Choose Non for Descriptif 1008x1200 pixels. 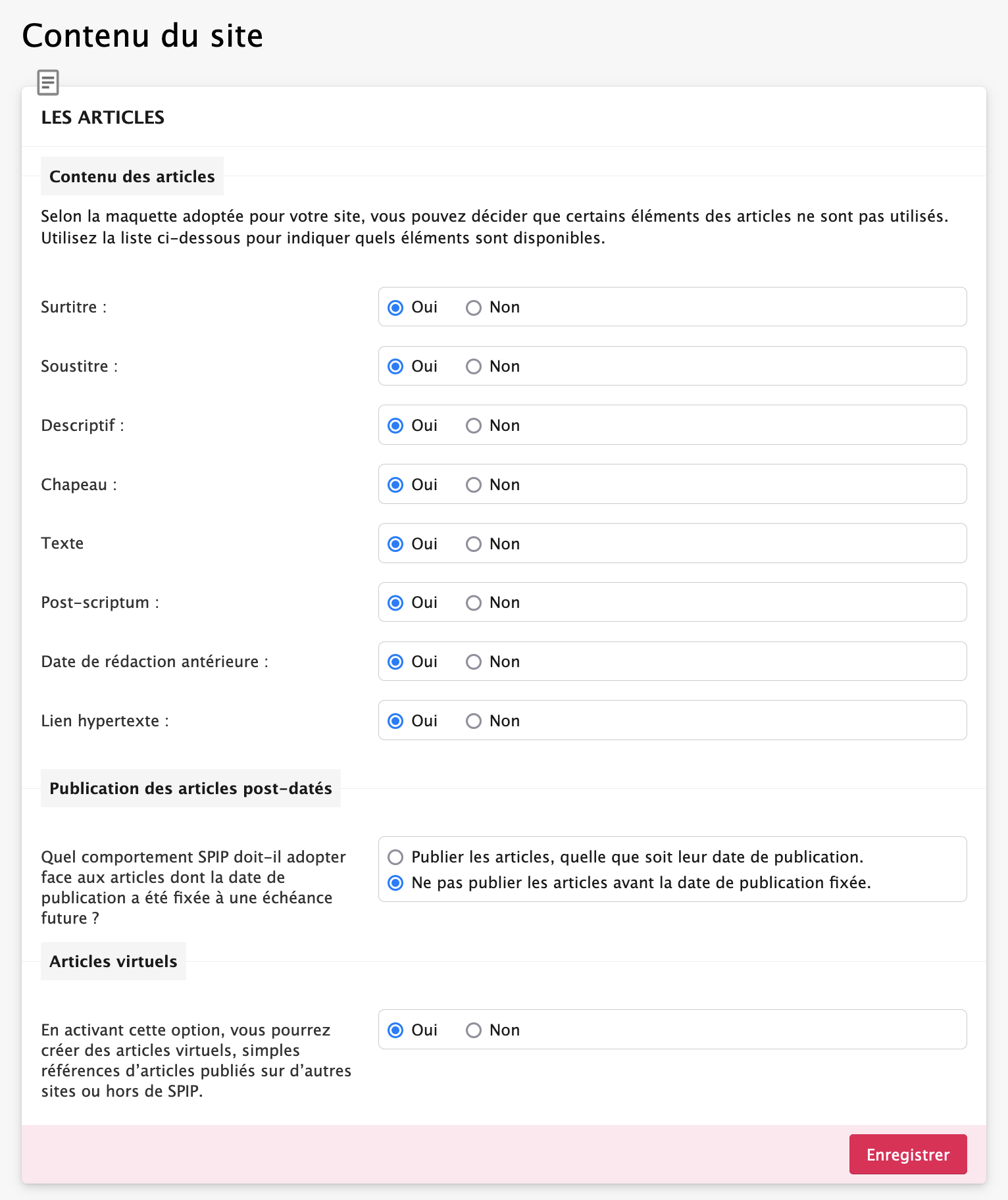click(x=474, y=426)
